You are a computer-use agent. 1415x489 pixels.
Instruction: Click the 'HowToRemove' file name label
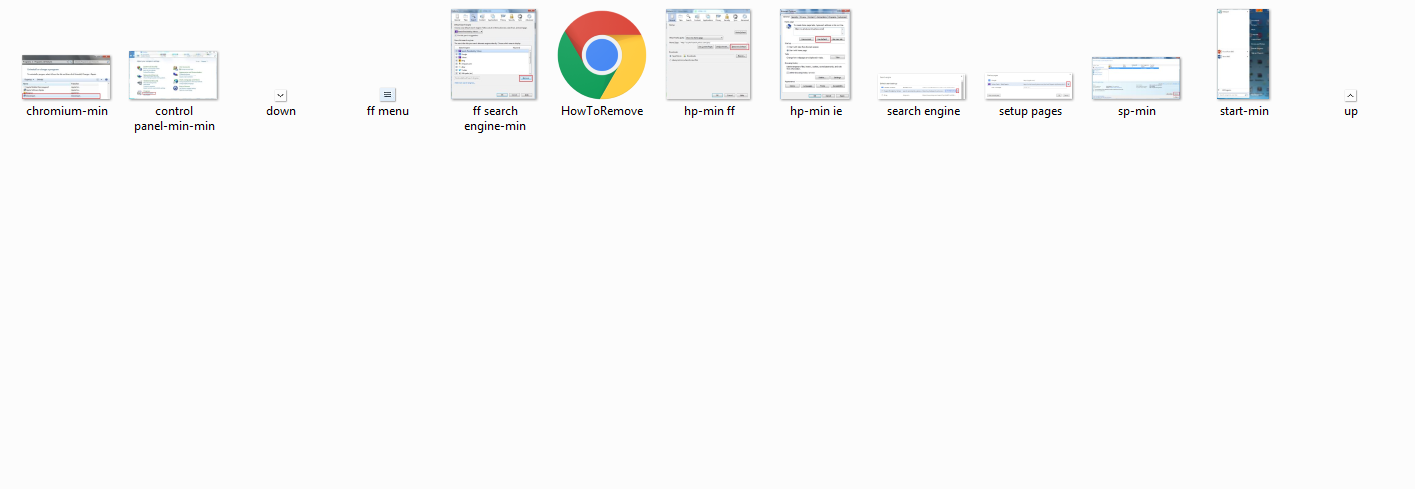tap(602, 111)
